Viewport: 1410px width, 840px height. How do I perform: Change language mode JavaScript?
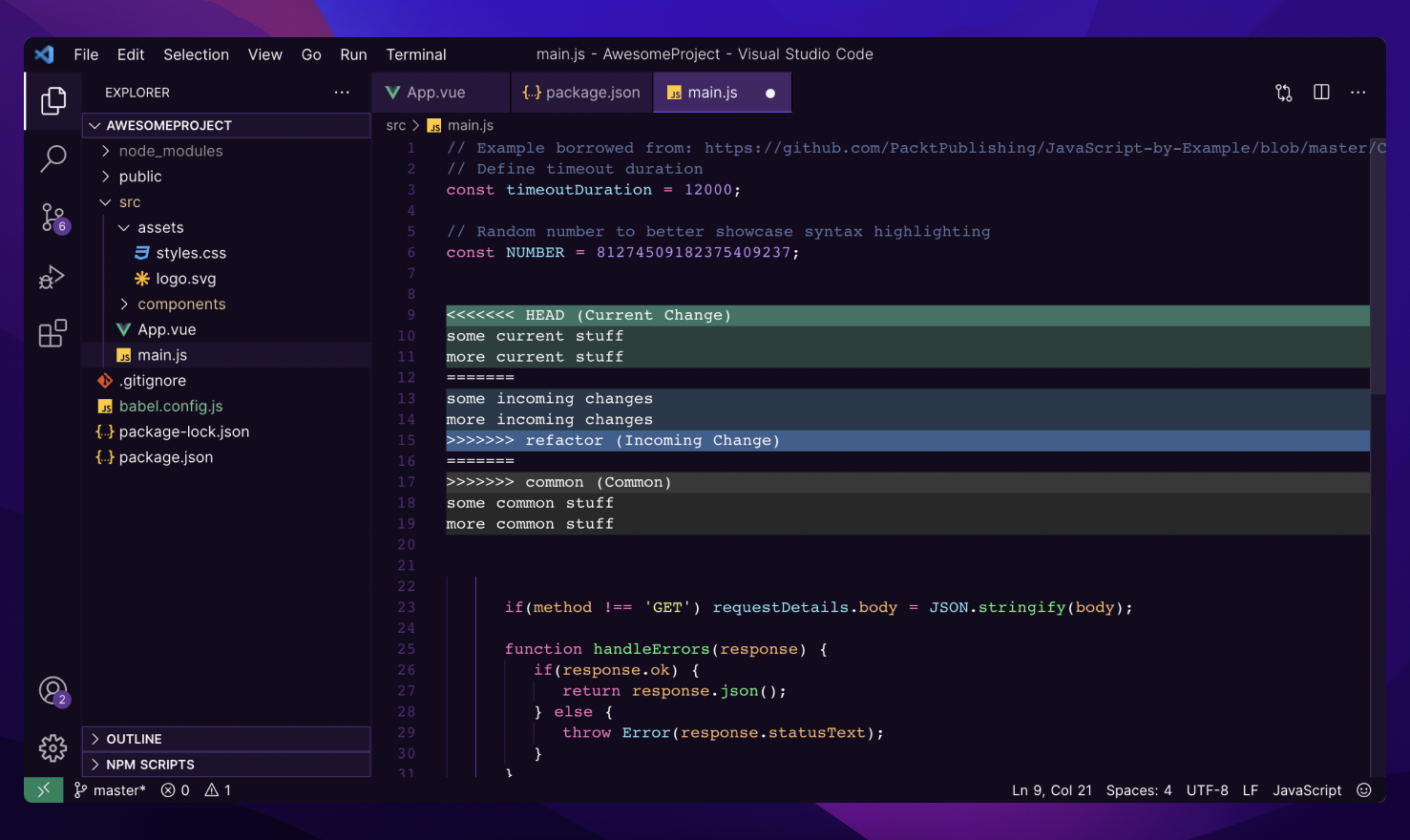tap(1306, 790)
